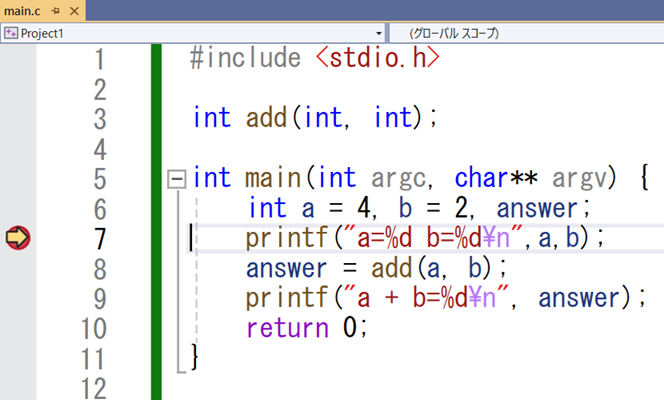Click the argc parameter in main
The width and height of the screenshot is (664, 400).
396,178
